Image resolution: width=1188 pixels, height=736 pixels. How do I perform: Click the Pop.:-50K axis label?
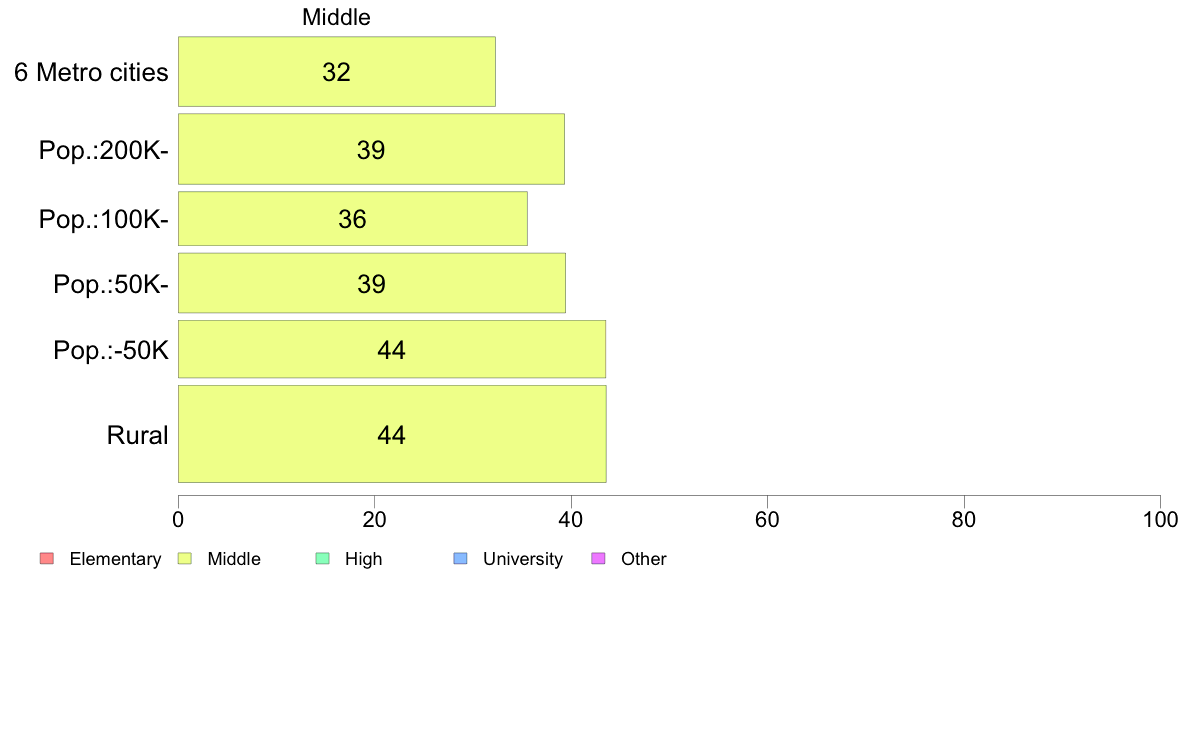pyautogui.click(x=111, y=350)
